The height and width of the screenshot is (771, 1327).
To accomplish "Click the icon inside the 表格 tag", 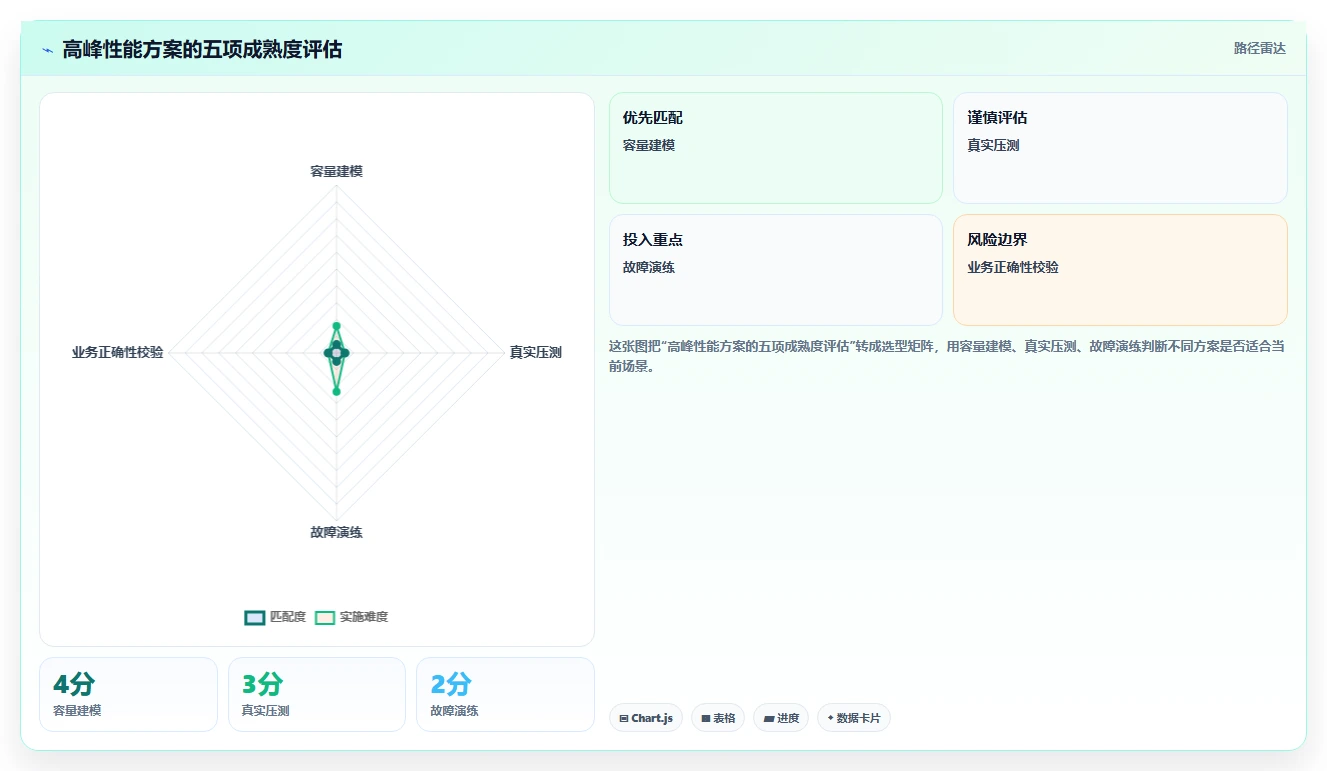I will pyautogui.click(x=705, y=718).
